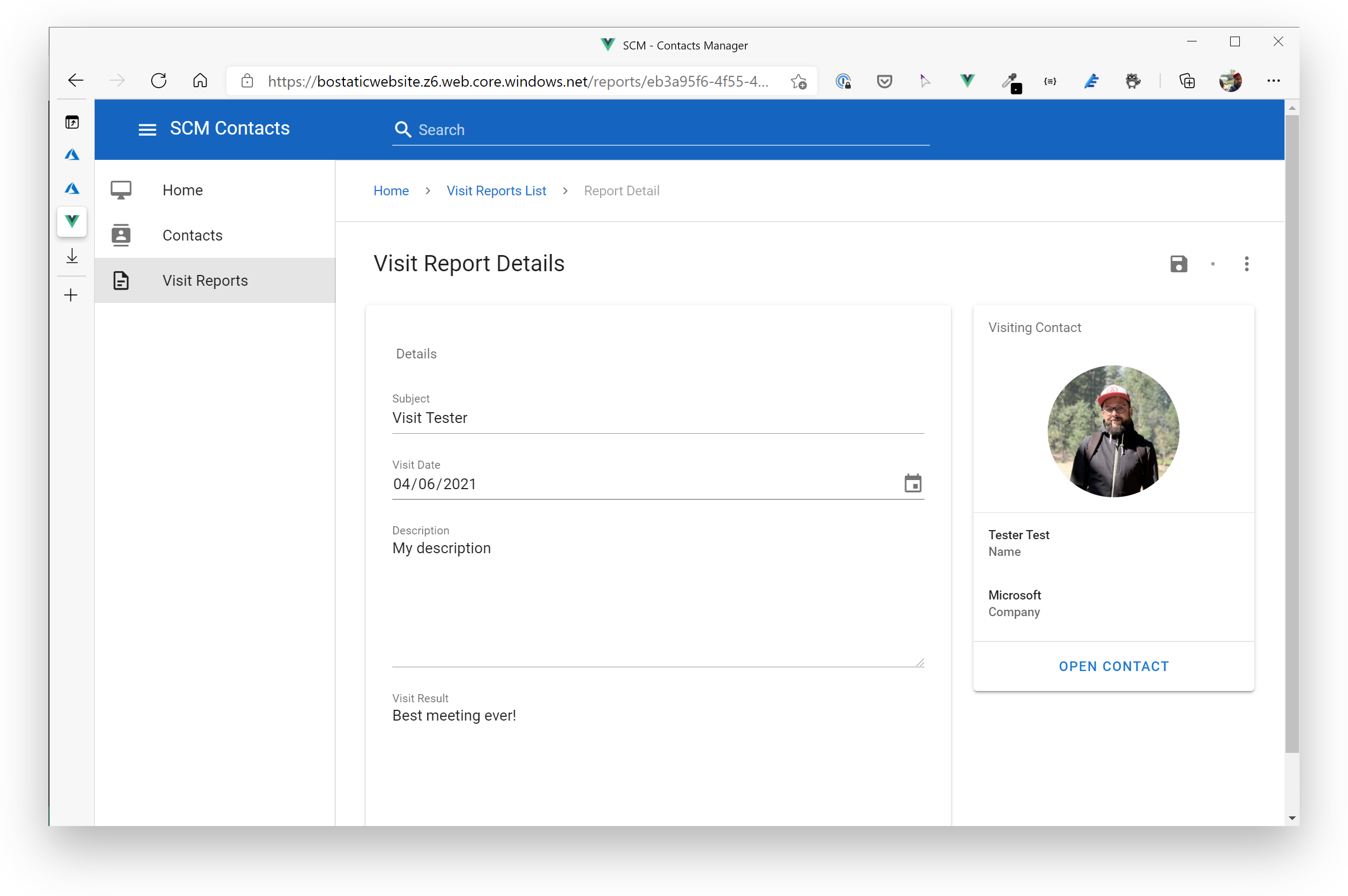Open the Visit Date calendar picker

(913, 483)
